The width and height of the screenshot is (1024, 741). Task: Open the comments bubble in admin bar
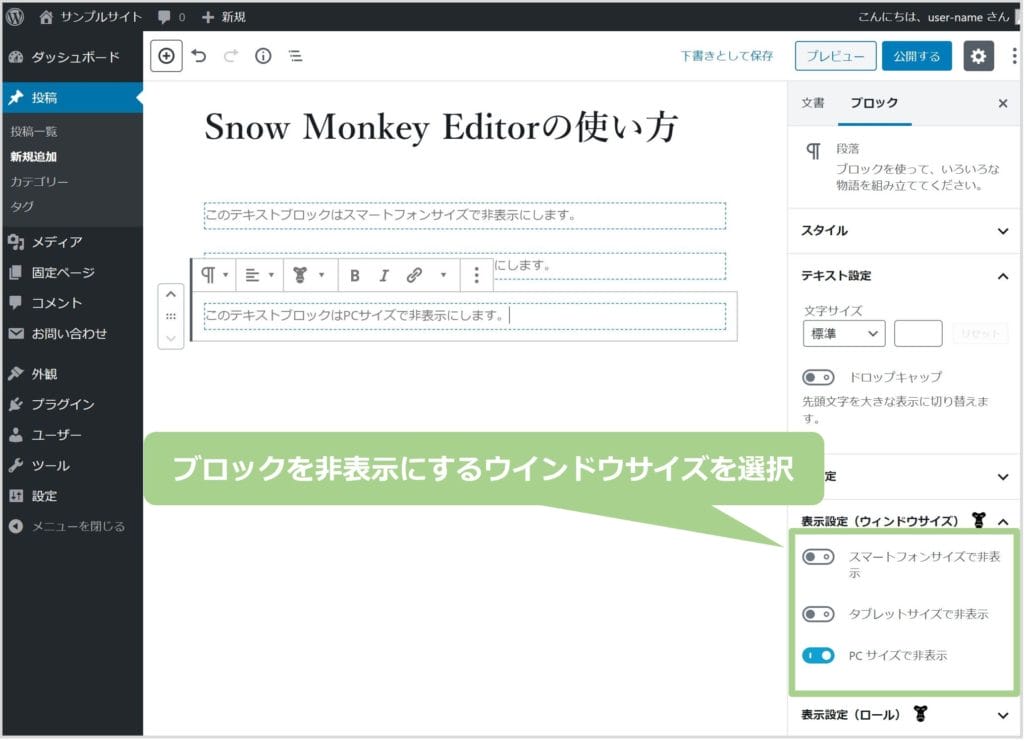point(171,17)
